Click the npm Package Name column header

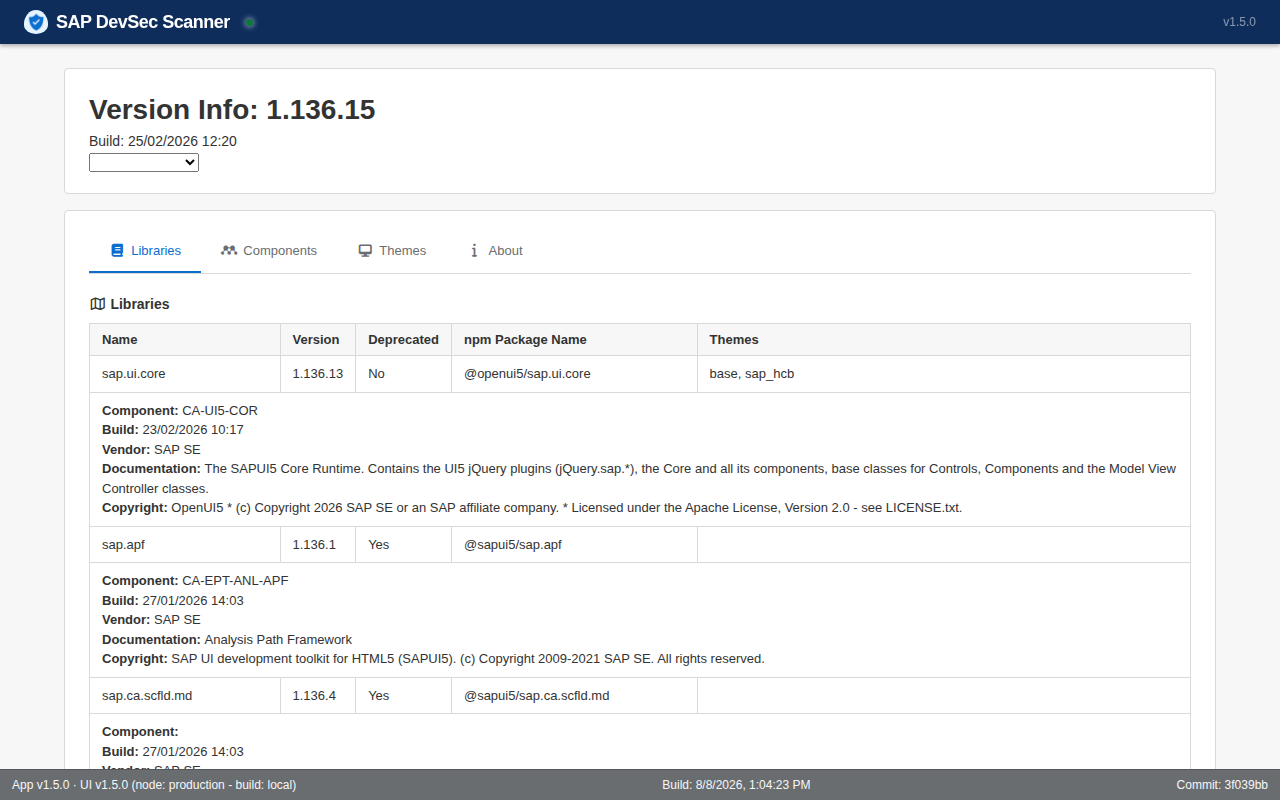click(574, 340)
